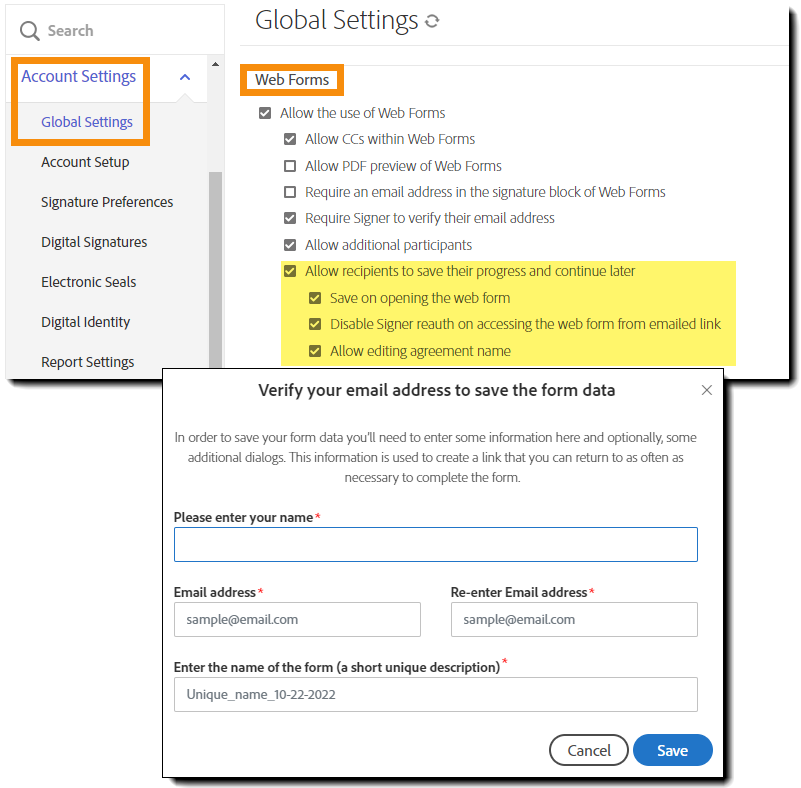
Task: Click the Cancel button
Action: [589, 750]
